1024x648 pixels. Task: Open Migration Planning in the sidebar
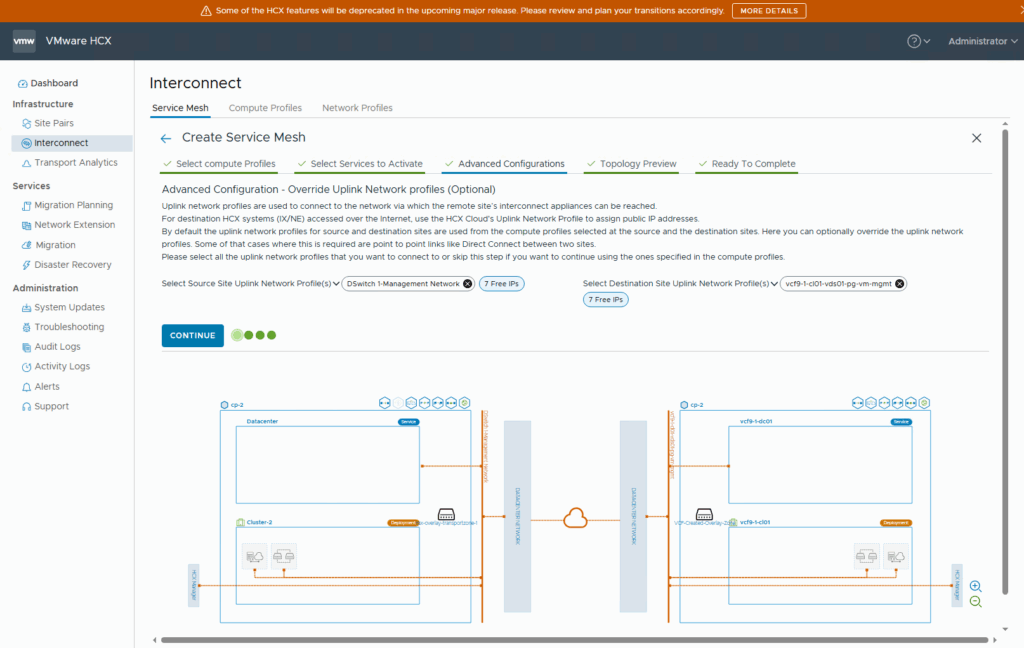coord(73,205)
